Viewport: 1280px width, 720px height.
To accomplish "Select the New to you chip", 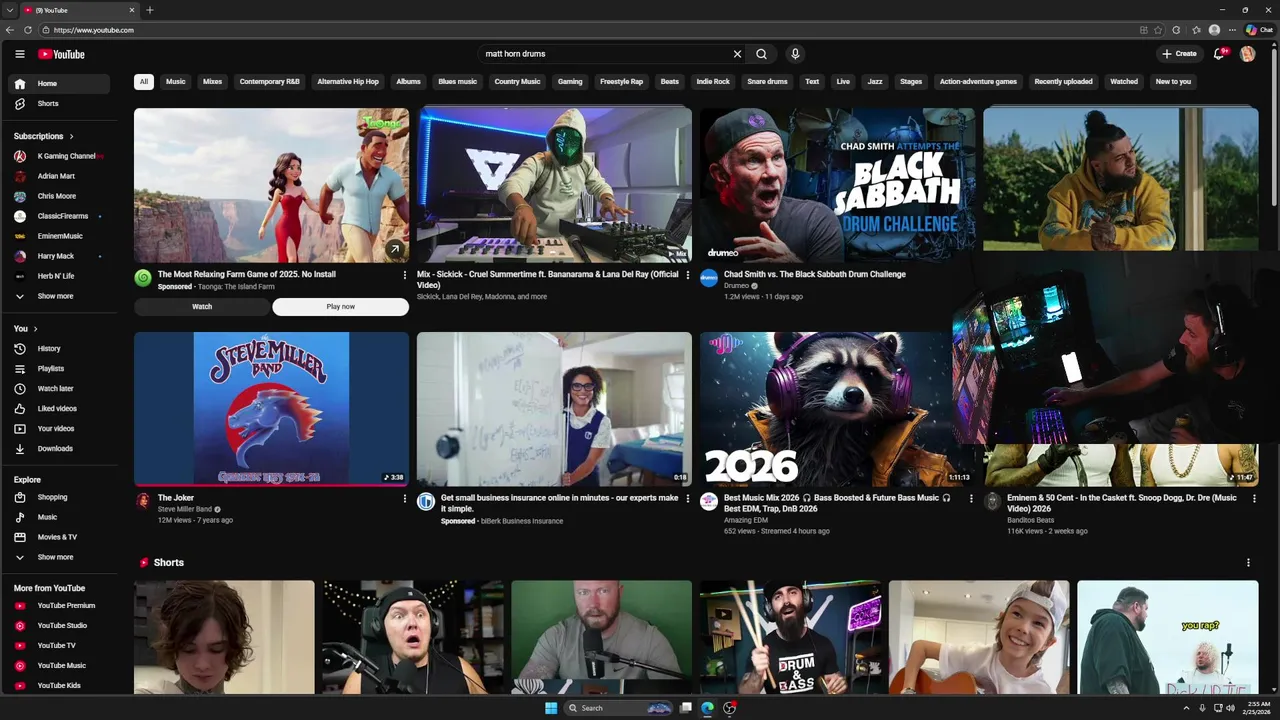I will coord(1173,82).
